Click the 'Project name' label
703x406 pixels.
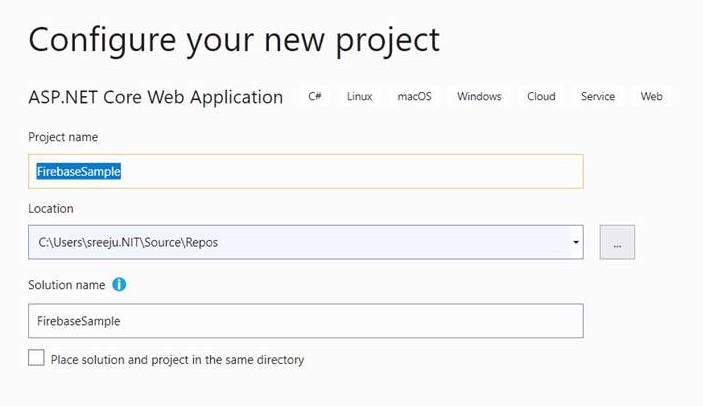63,137
